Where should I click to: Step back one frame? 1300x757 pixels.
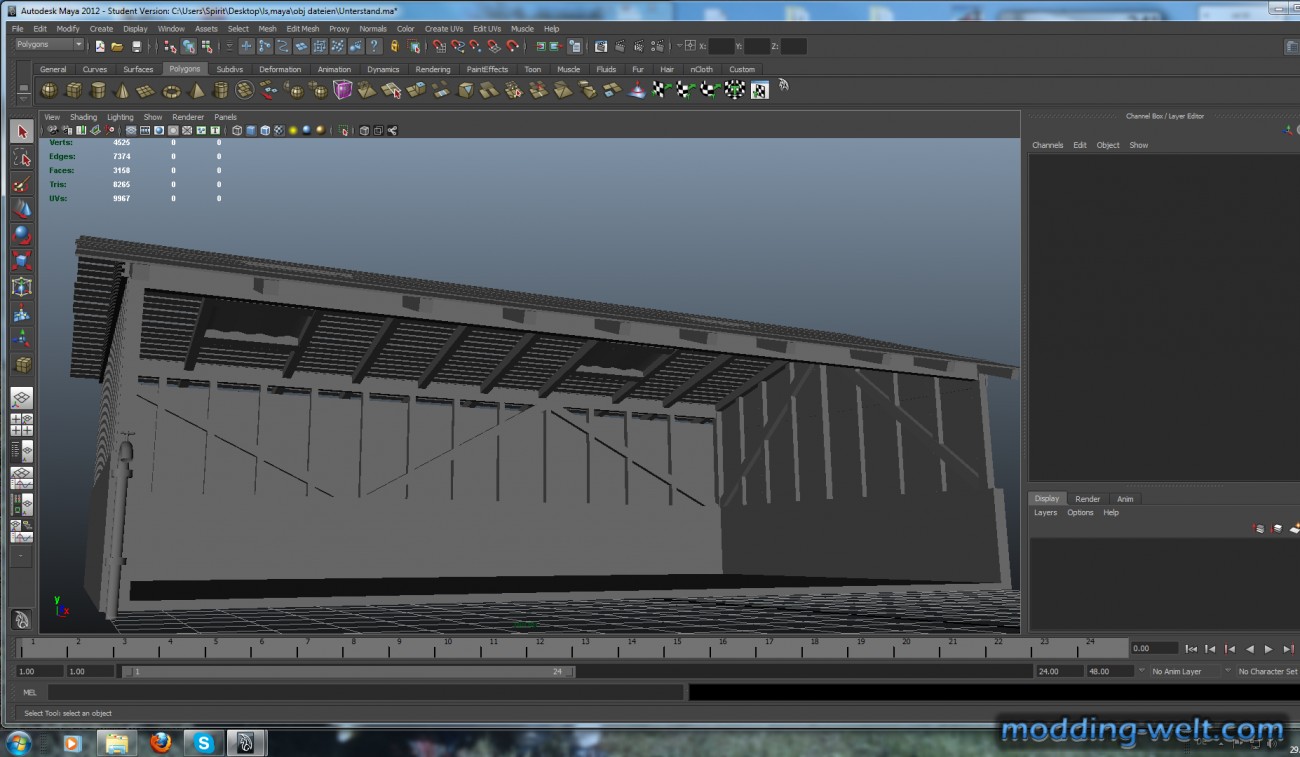pyautogui.click(x=1210, y=649)
